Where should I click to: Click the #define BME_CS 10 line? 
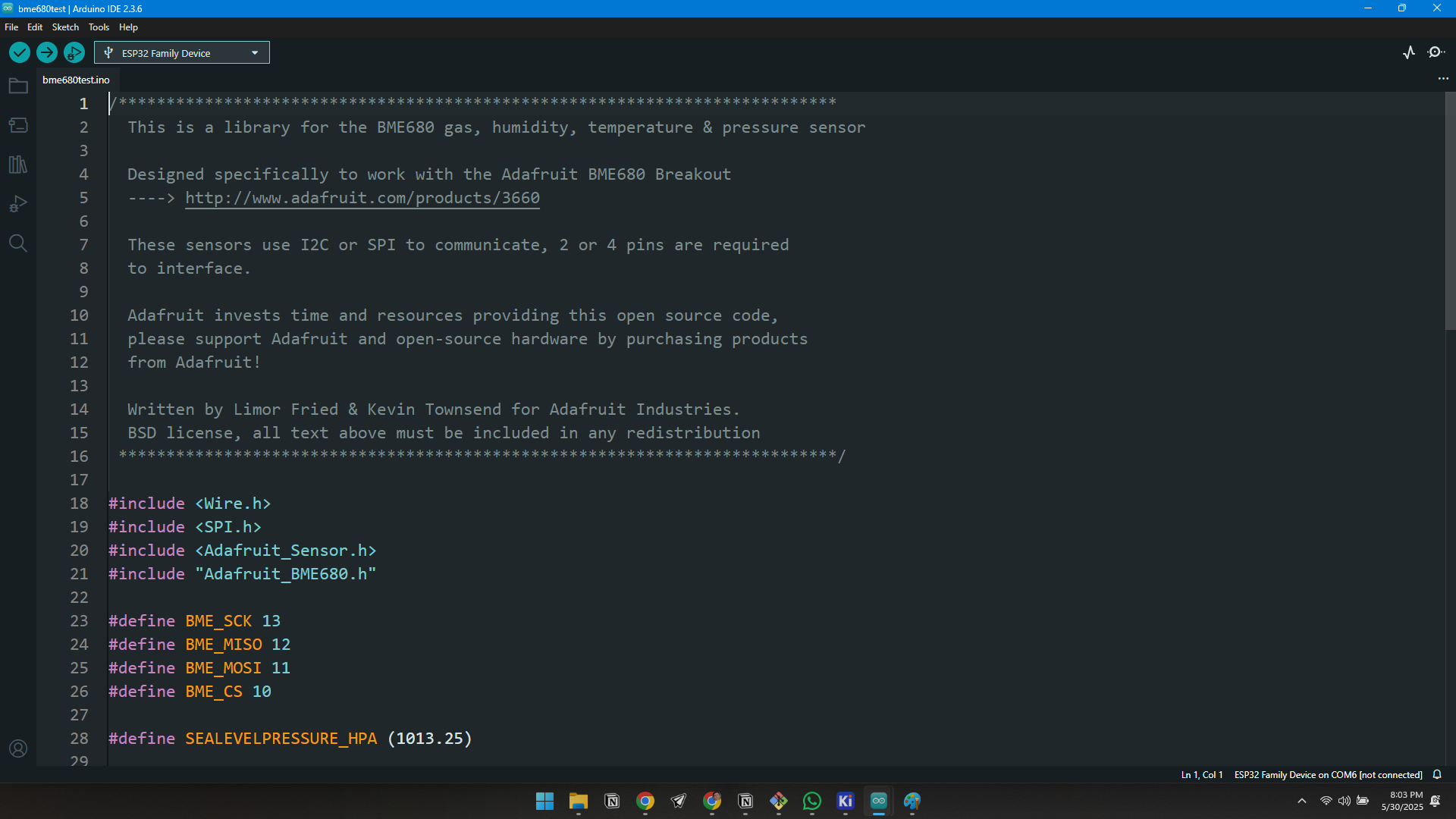click(190, 692)
